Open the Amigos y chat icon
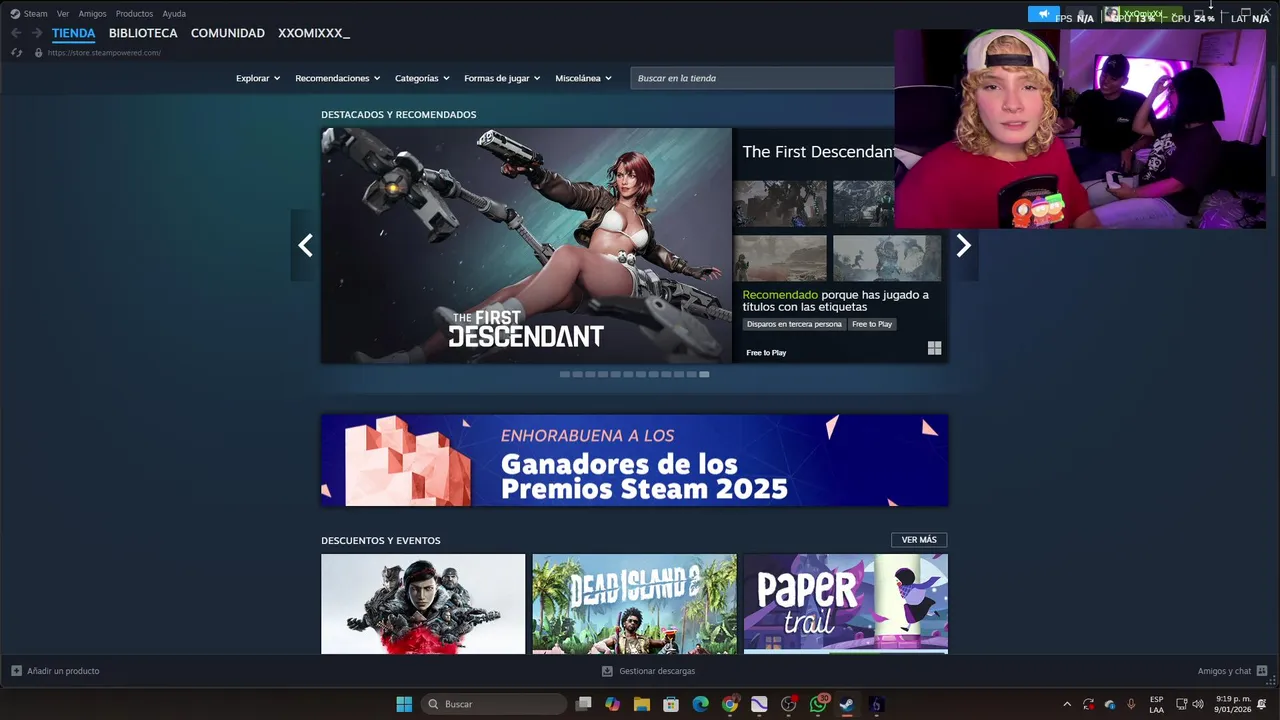 pos(1262,671)
